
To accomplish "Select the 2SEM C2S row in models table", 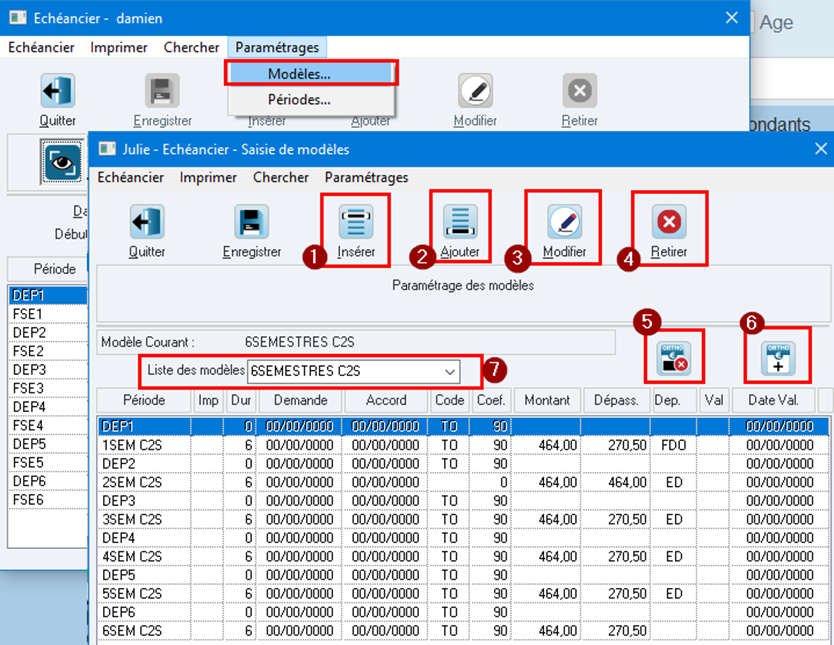I will 463,482.
